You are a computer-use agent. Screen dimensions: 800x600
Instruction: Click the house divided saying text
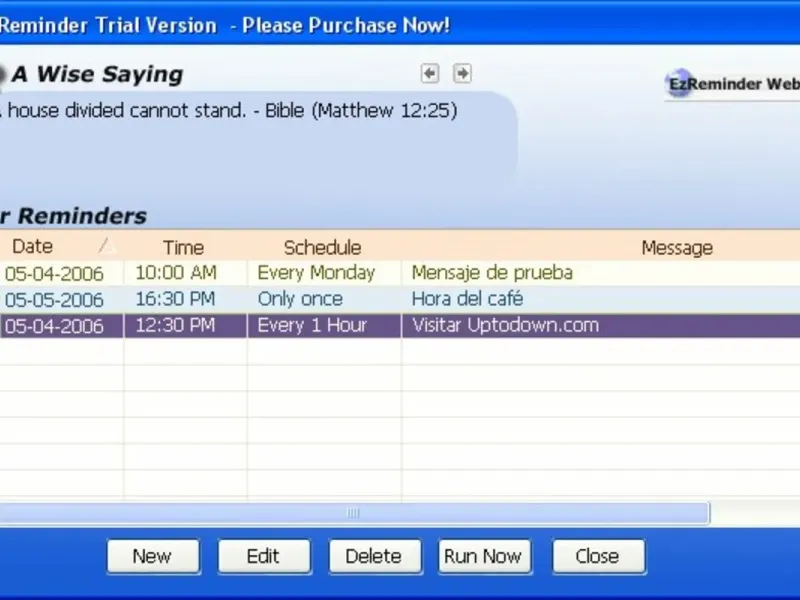229,111
